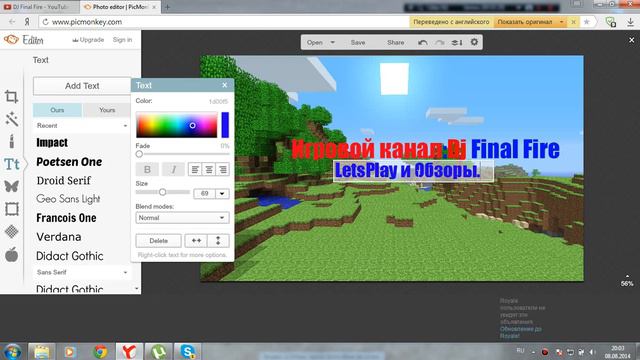Click the color hex code field
The height and width of the screenshot is (360, 640).
pyautogui.click(x=218, y=101)
